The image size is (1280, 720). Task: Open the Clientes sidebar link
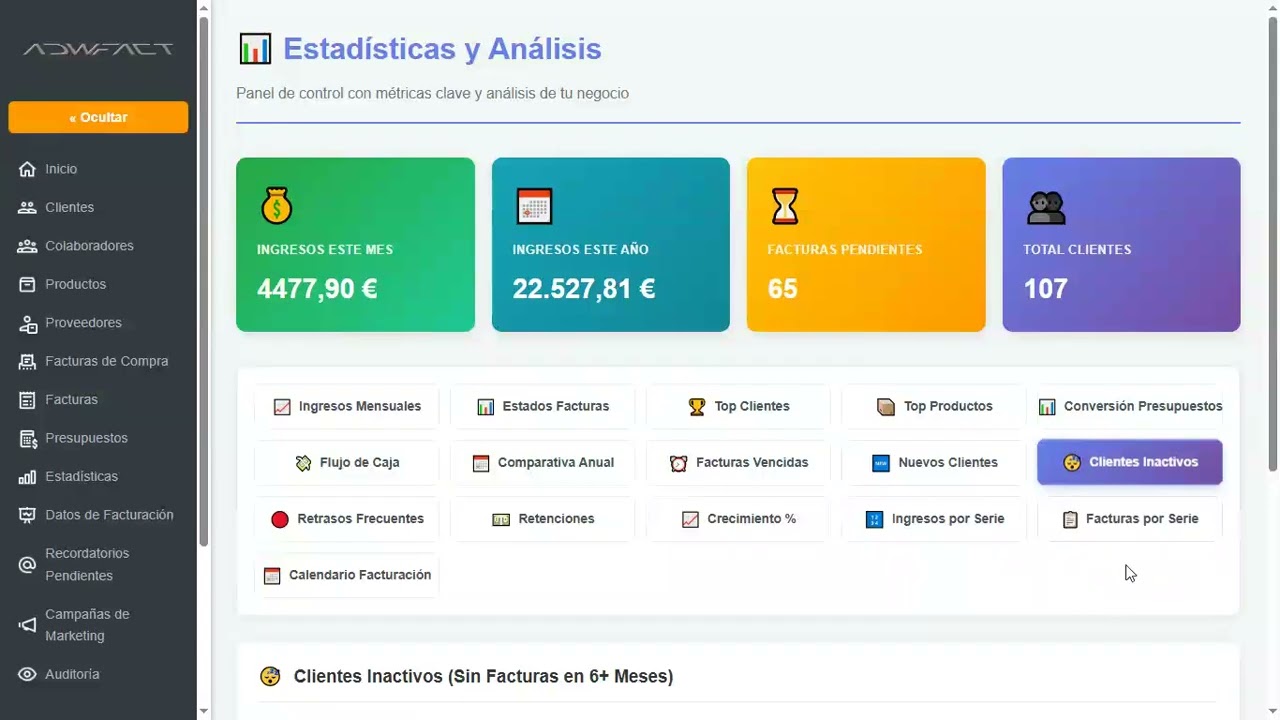coord(69,208)
